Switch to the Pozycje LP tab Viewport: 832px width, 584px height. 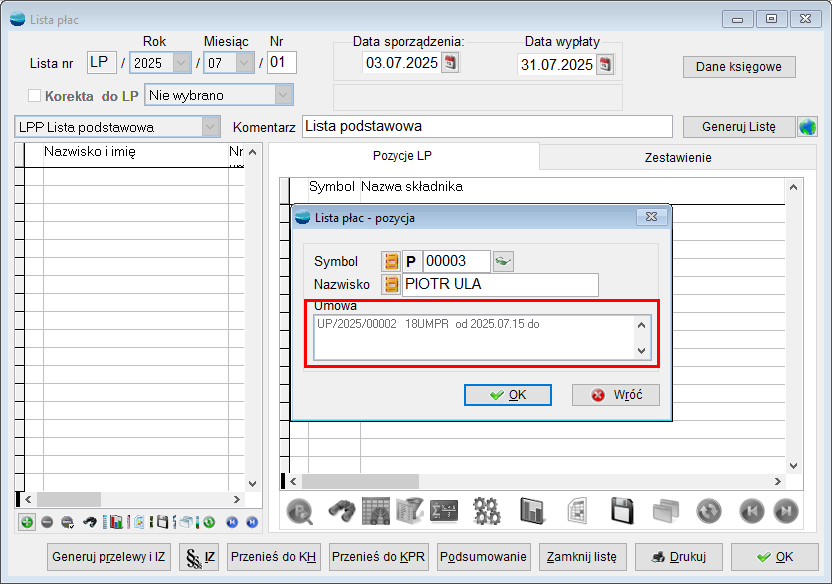[402, 156]
